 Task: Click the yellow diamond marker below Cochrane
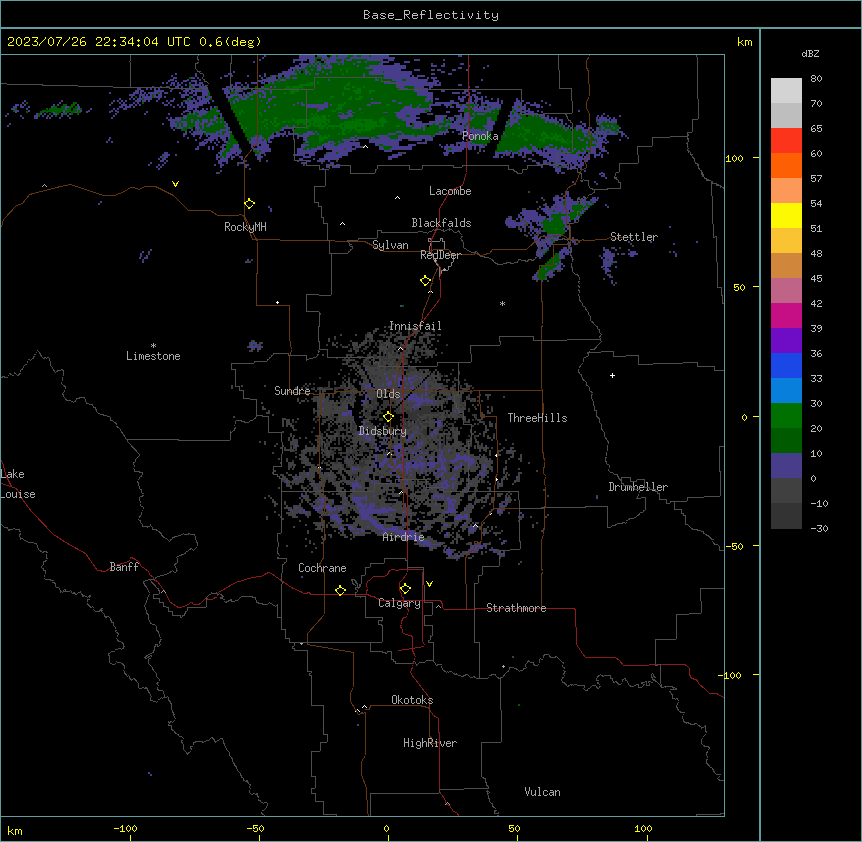(340, 590)
